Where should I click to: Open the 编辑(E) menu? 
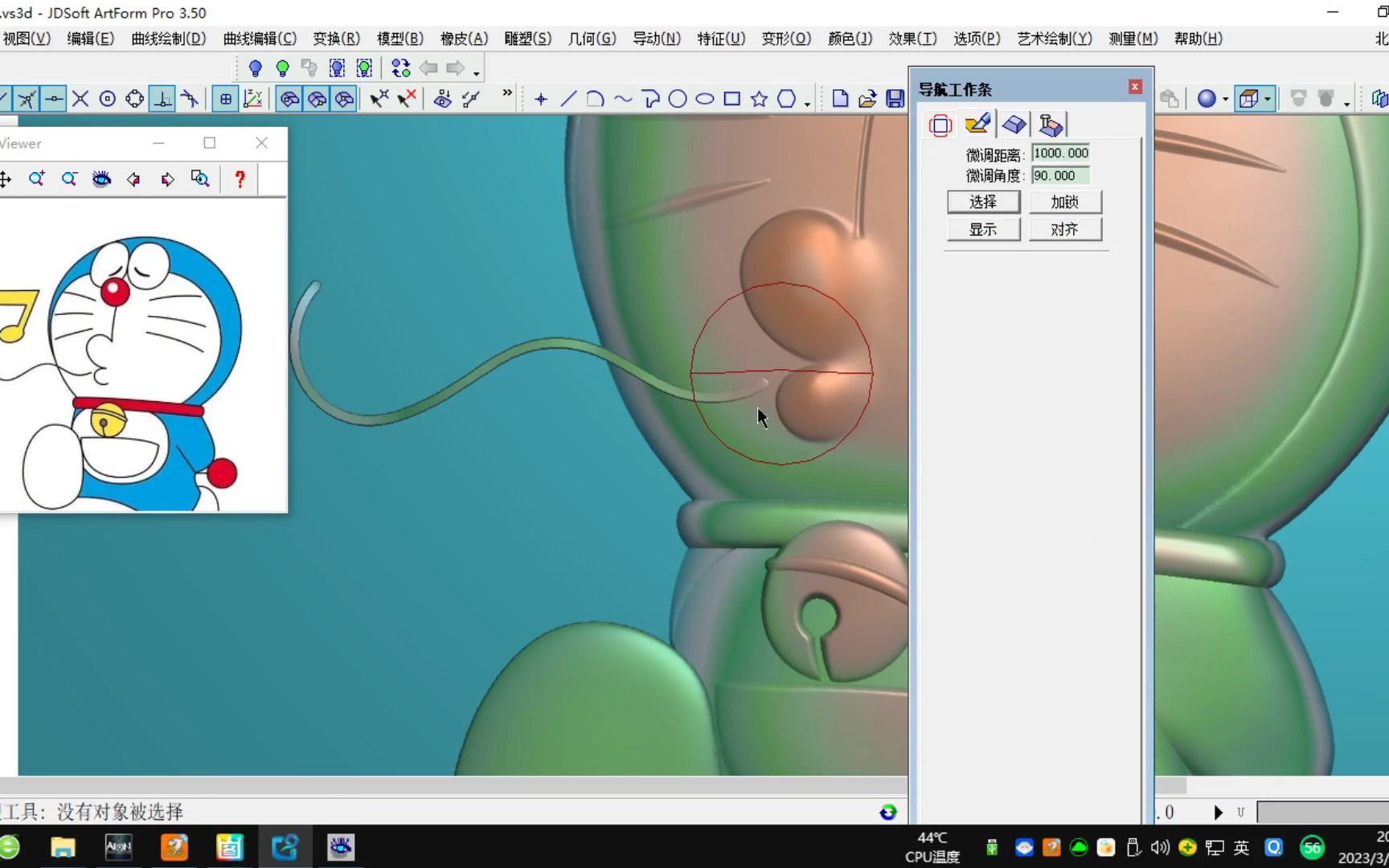[x=91, y=39]
